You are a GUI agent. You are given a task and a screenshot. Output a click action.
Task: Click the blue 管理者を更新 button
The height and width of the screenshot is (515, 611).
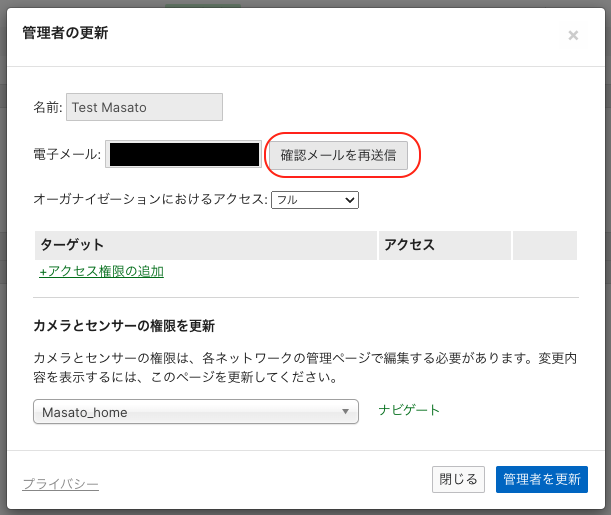[x=541, y=479]
